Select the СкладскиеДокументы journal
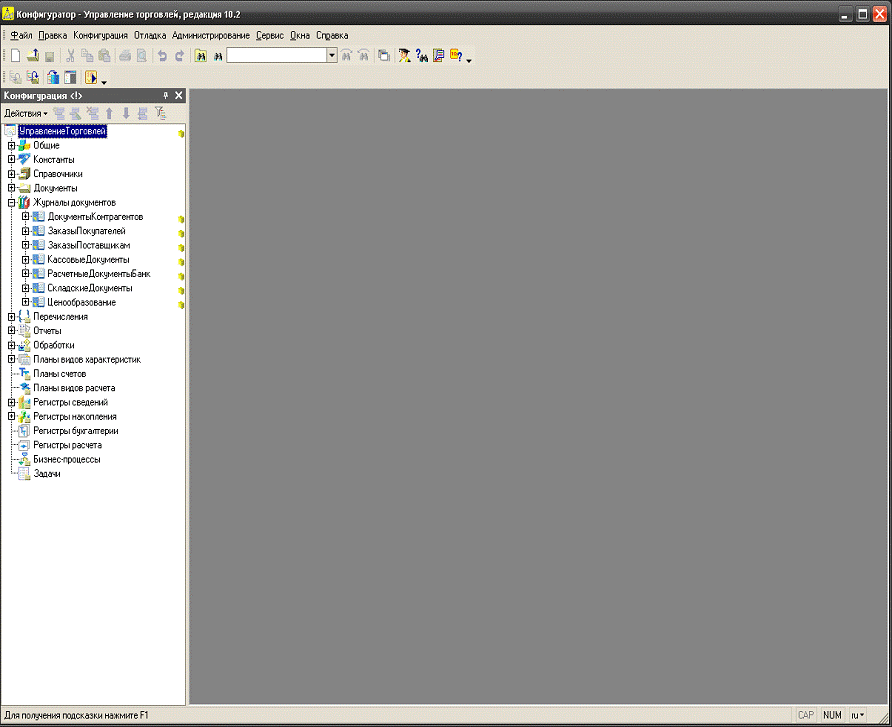Screen dimensions: 892x727 click(x=90, y=288)
